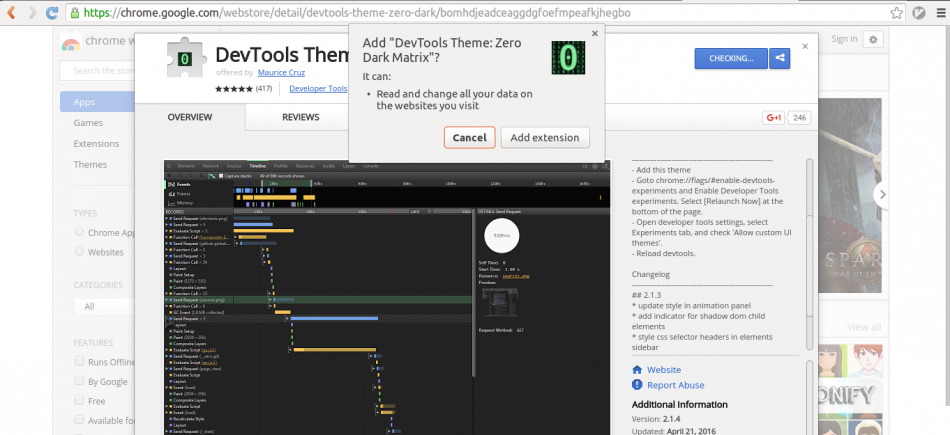Advance carousel with right chevron

pos(882,194)
